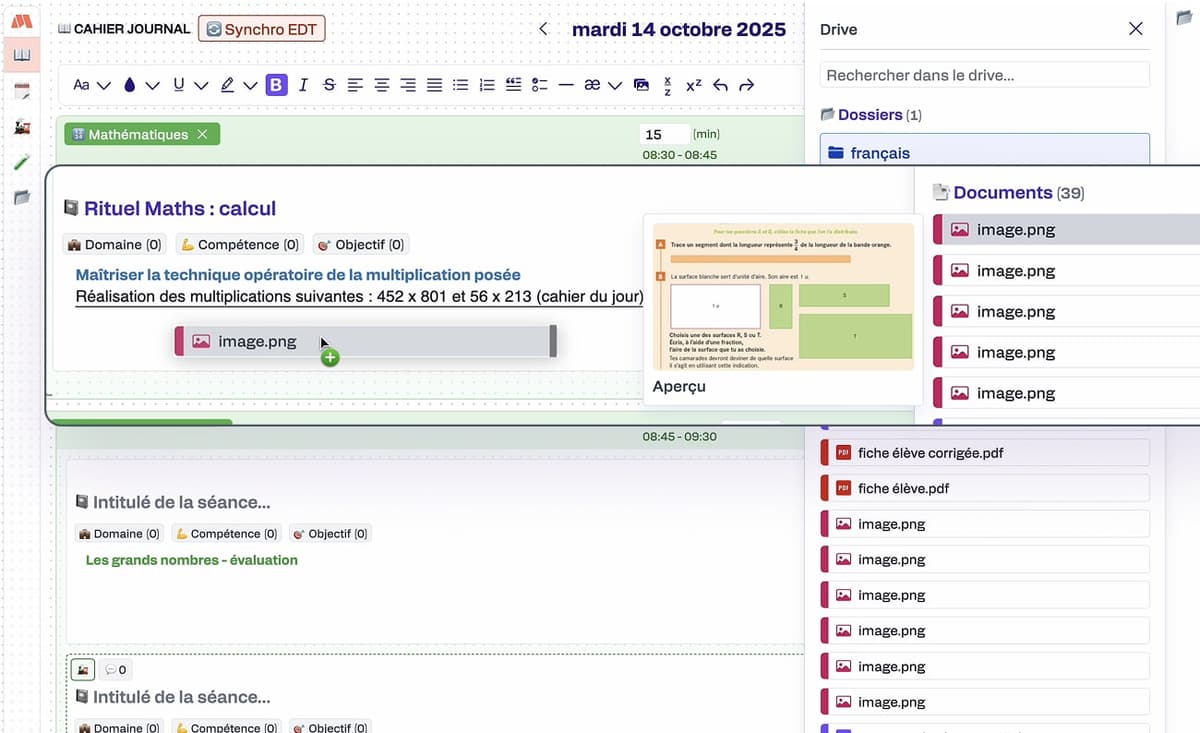Insert a bulleted list

click(x=460, y=85)
